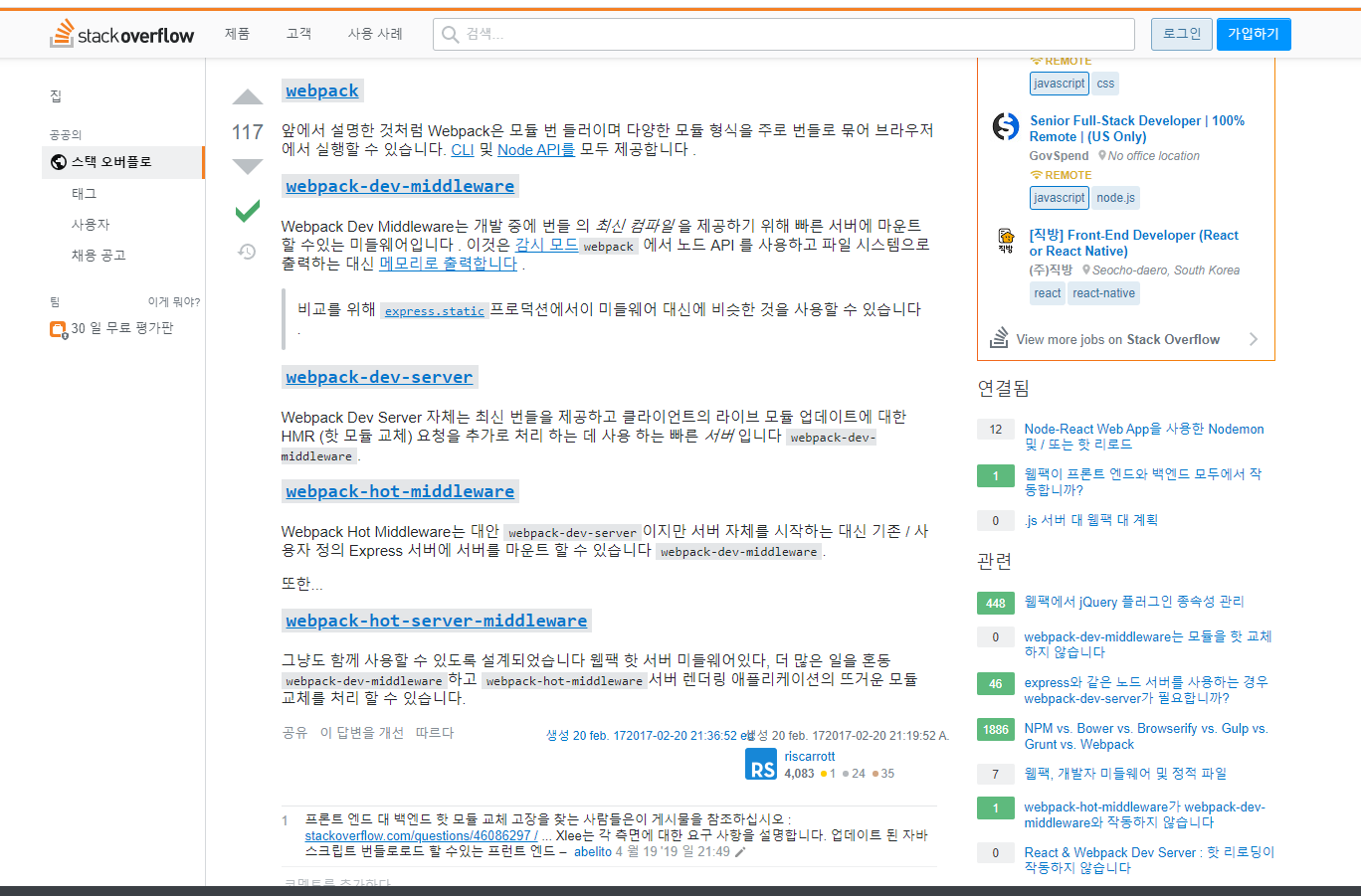Open riscarrott's RS avatar

coord(761,764)
